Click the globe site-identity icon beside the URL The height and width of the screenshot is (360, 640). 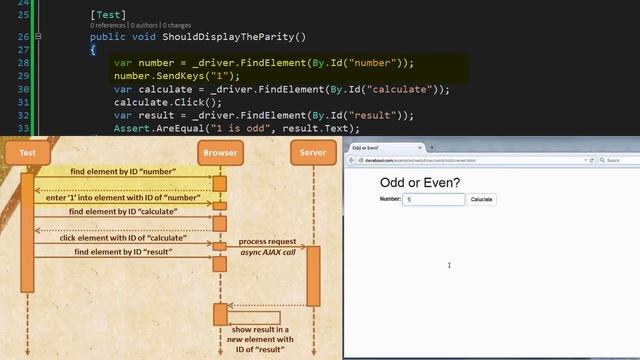point(361,160)
